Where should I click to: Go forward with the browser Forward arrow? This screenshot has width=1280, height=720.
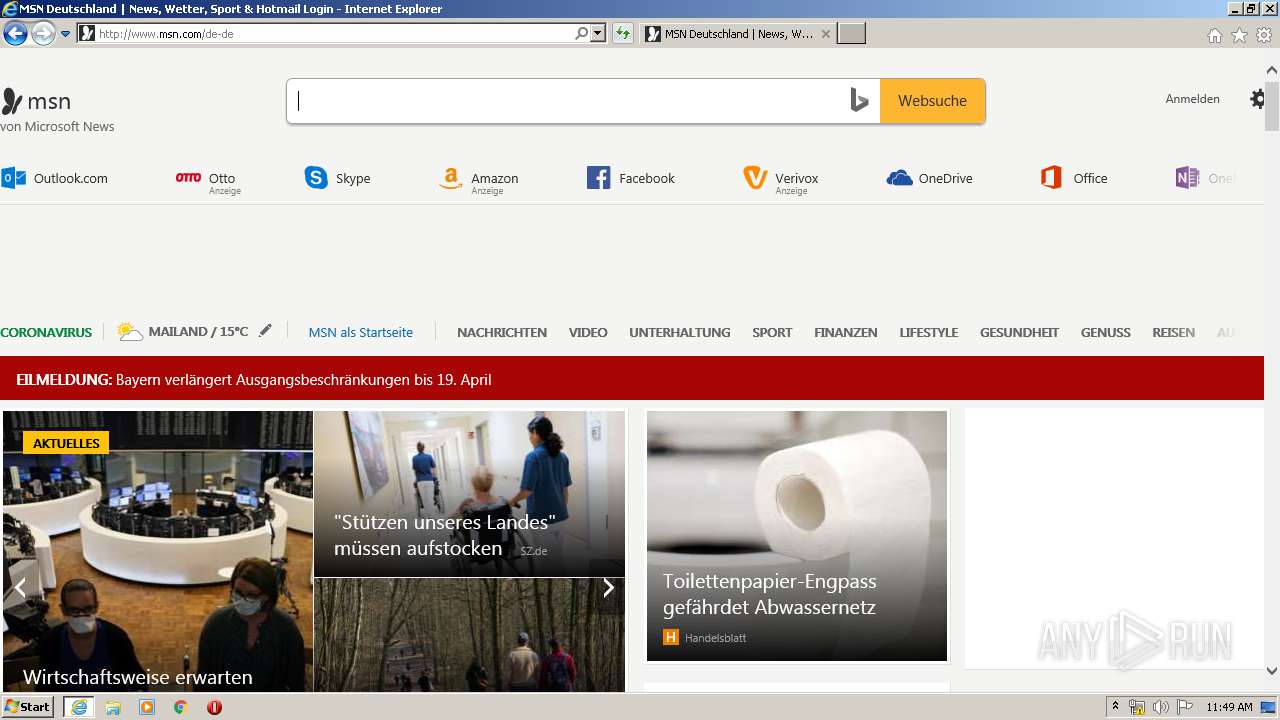[x=43, y=34]
